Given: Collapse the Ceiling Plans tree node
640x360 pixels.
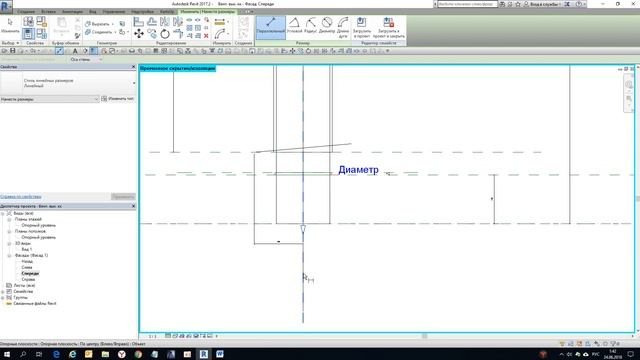Looking at the screenshot, I should pos(9,231).
